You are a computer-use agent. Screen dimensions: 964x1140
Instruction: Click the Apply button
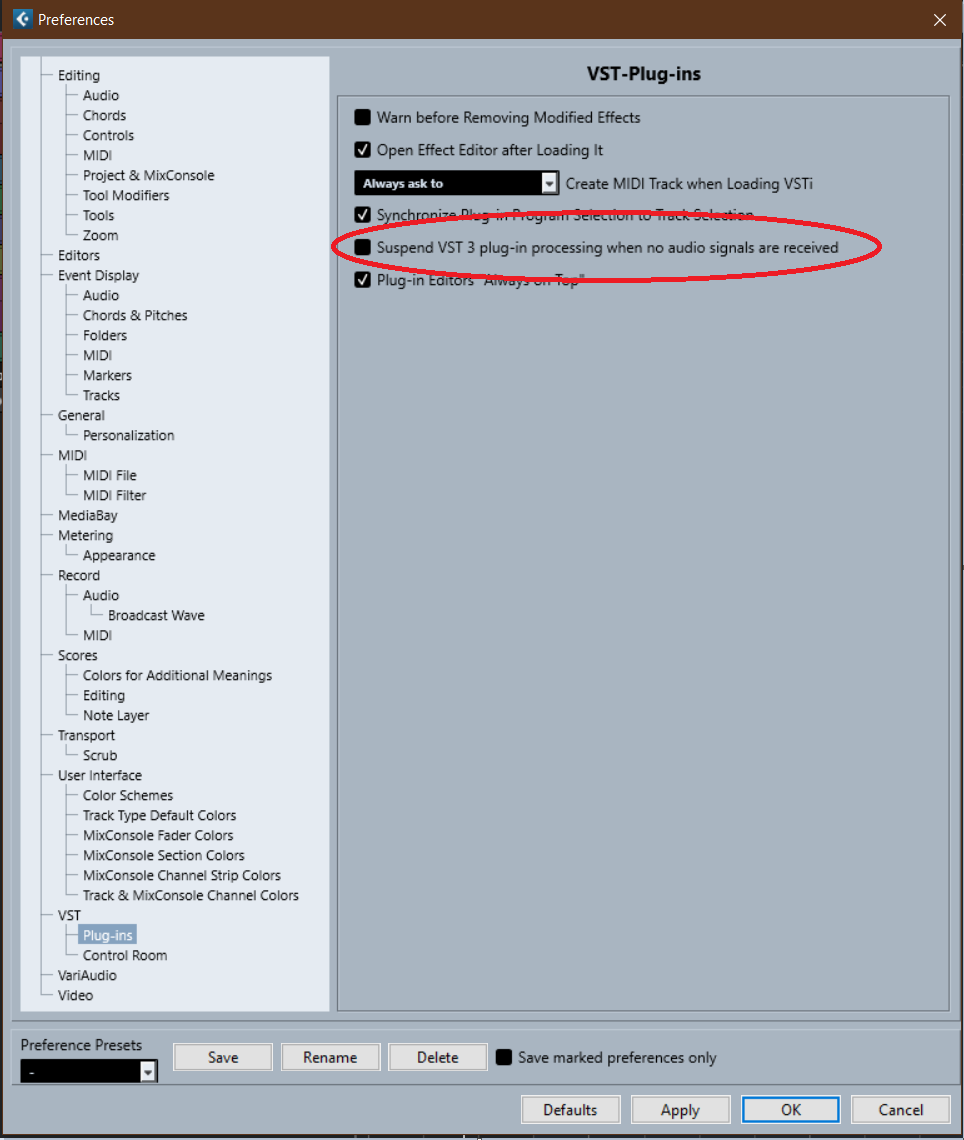pos(680,1110)
